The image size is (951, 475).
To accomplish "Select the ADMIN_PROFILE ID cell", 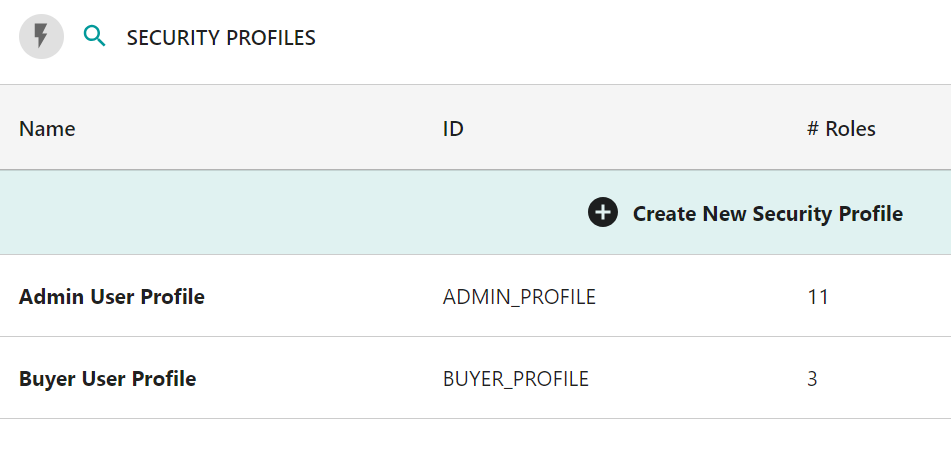I will point(519,296).
